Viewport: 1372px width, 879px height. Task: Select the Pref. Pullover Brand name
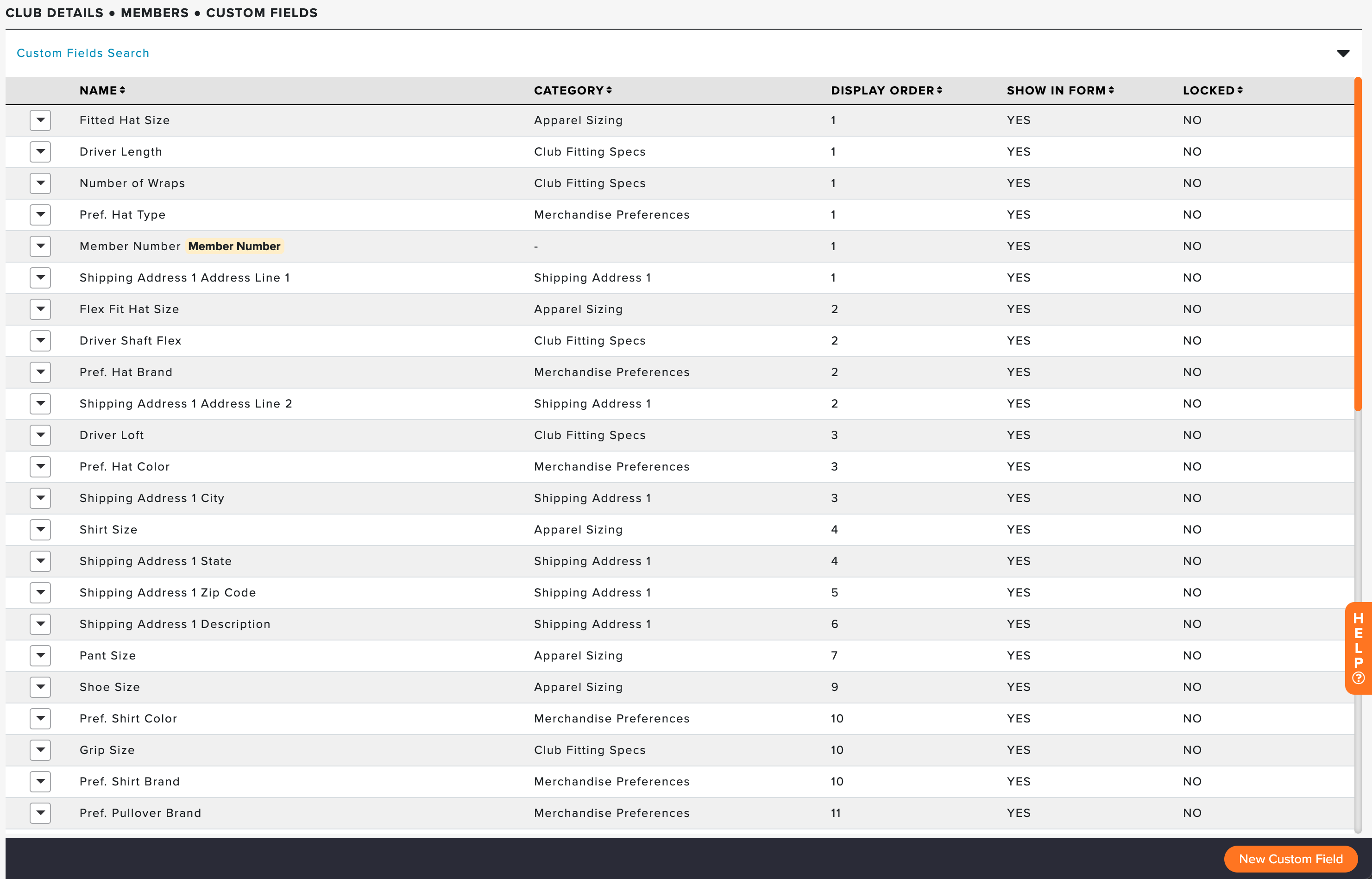[x=140, y=813]
